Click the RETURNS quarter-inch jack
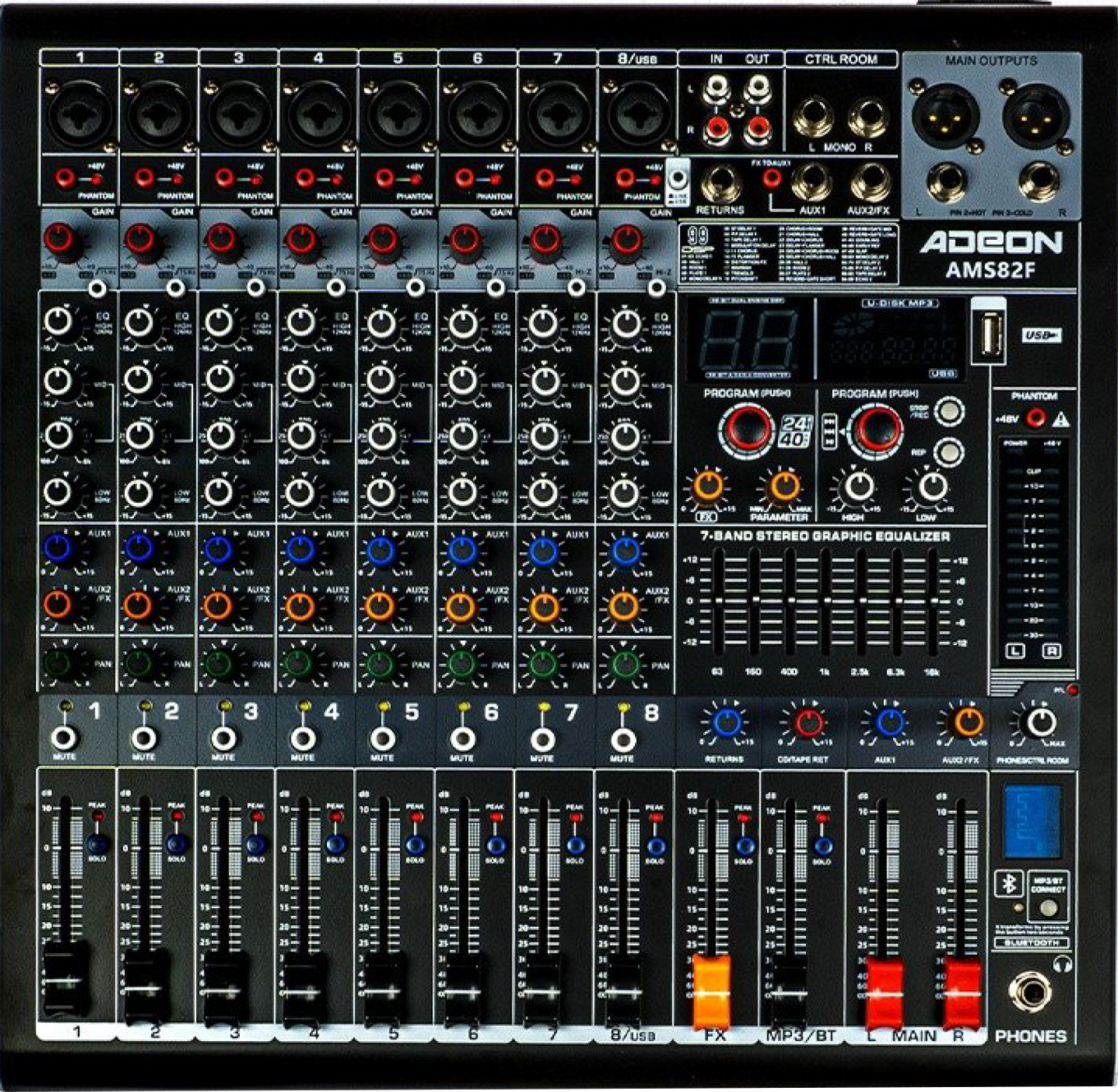Screen dimensions: 1118x1092 click(720, 183)
